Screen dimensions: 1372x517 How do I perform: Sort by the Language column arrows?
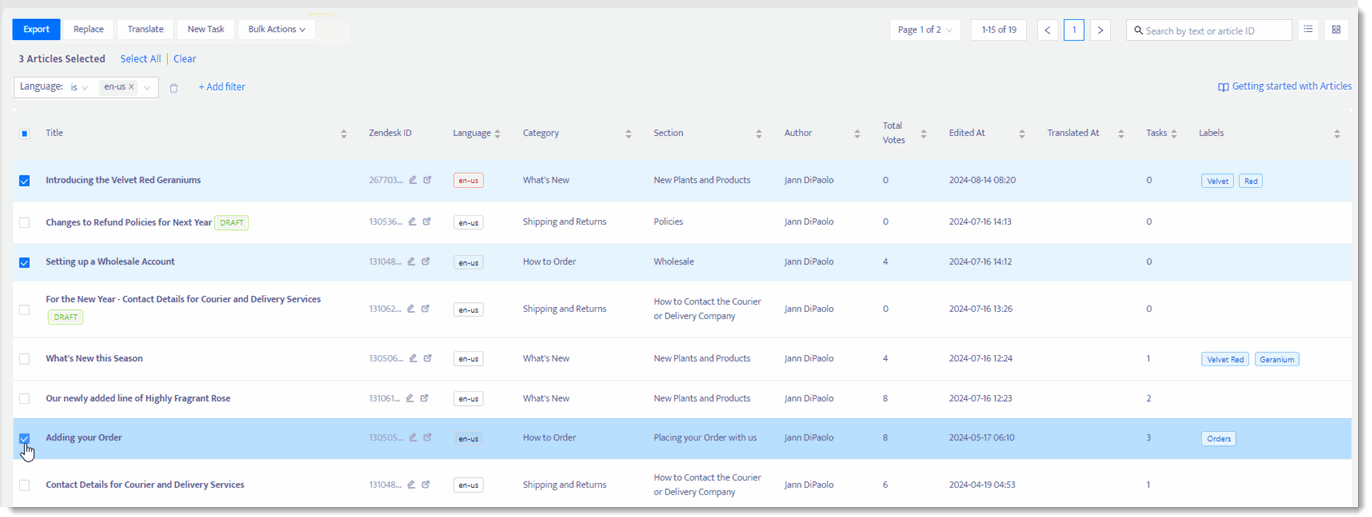498,133
